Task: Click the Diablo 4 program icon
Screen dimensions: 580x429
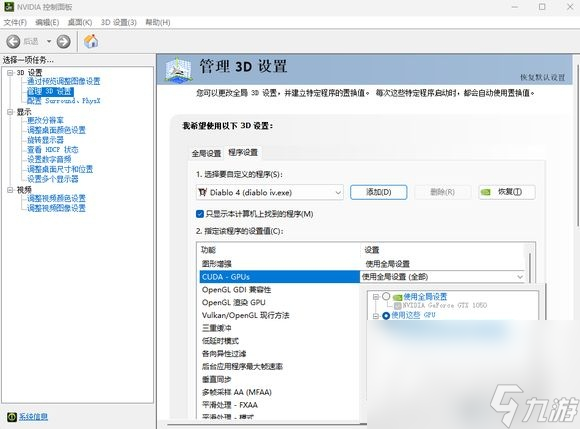Action: tap(203, 192)
